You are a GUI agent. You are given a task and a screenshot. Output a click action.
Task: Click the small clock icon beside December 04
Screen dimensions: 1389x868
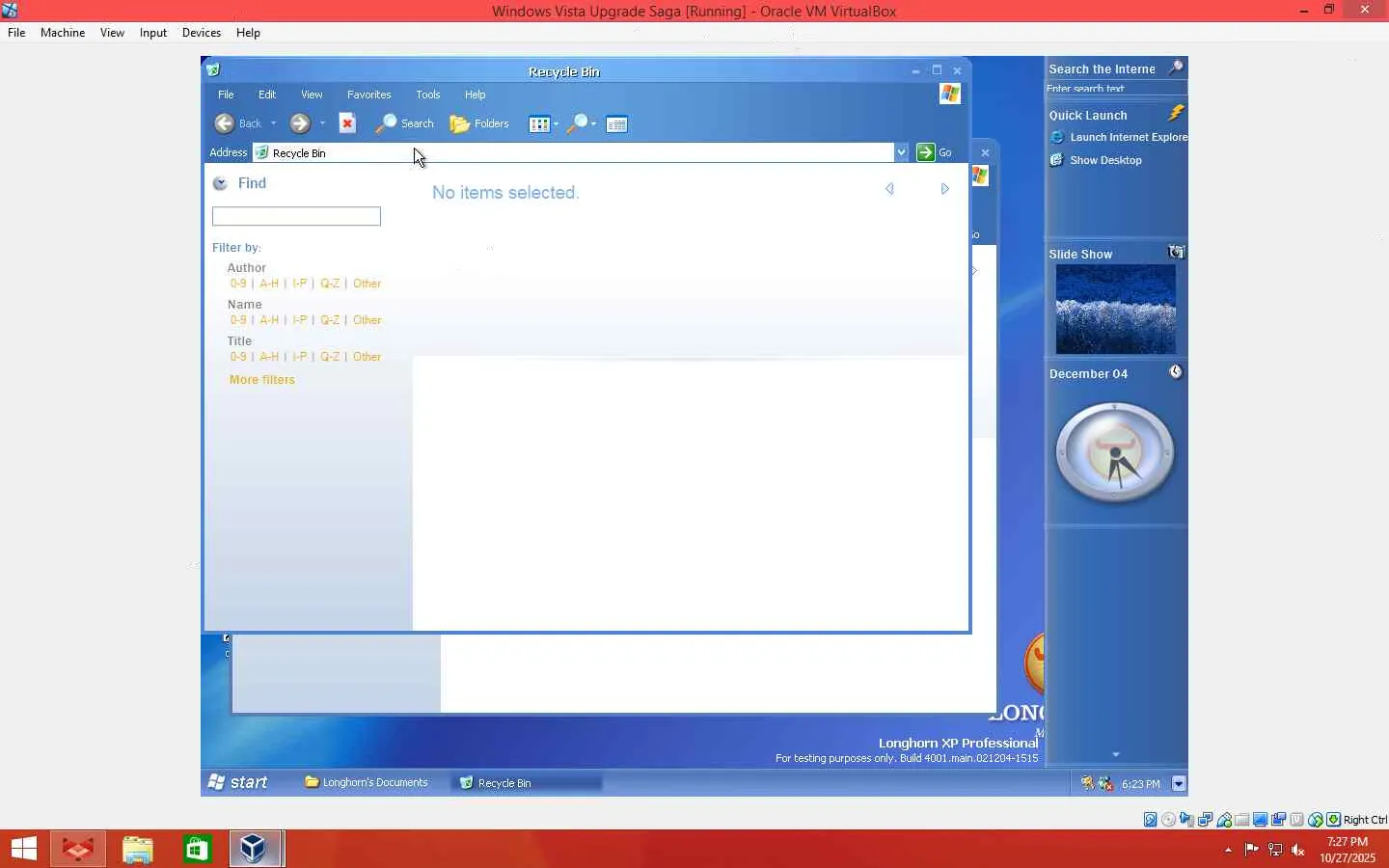pyautogui.click(x=1176, y=372)
